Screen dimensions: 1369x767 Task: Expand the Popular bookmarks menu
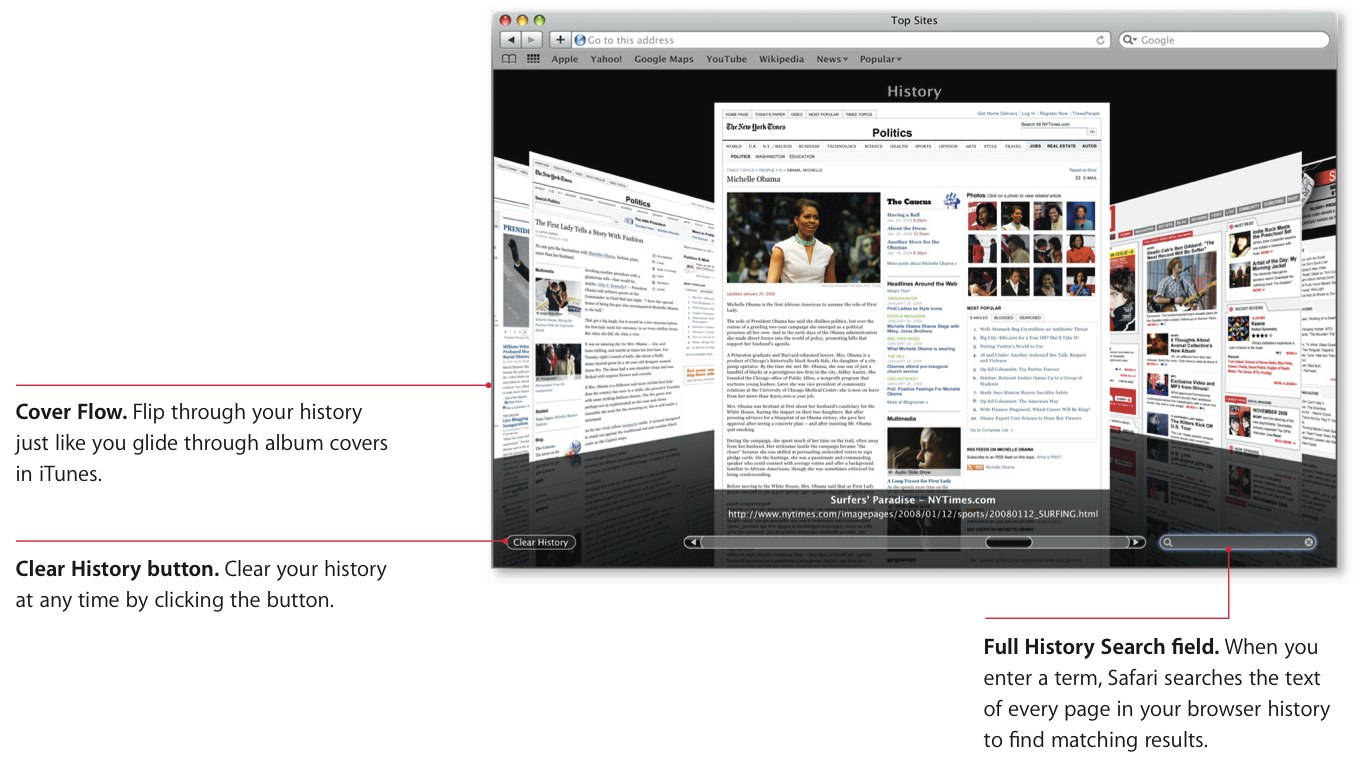coord(881,59)
